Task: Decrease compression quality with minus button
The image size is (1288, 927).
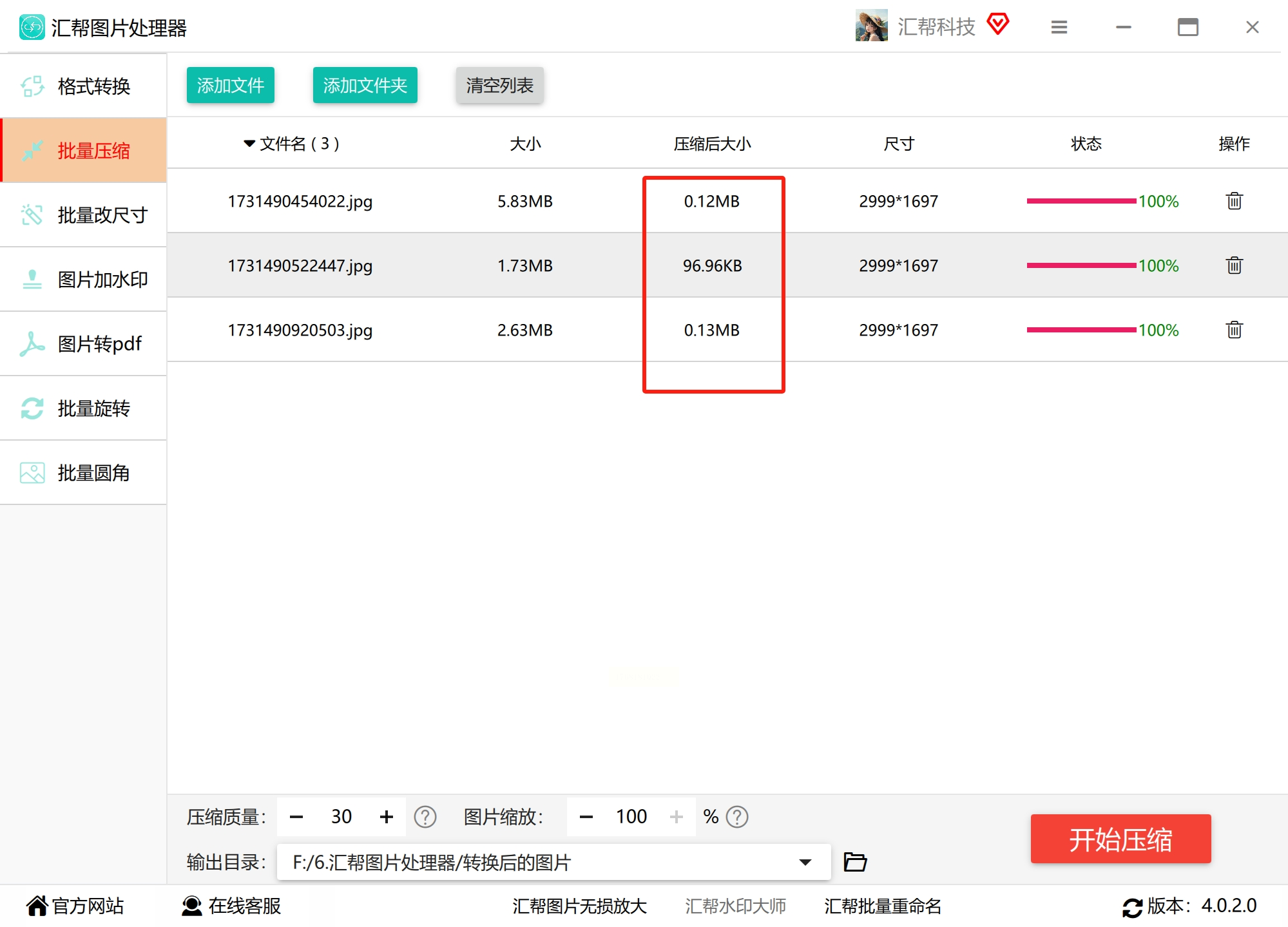Action: click(296, 817)
